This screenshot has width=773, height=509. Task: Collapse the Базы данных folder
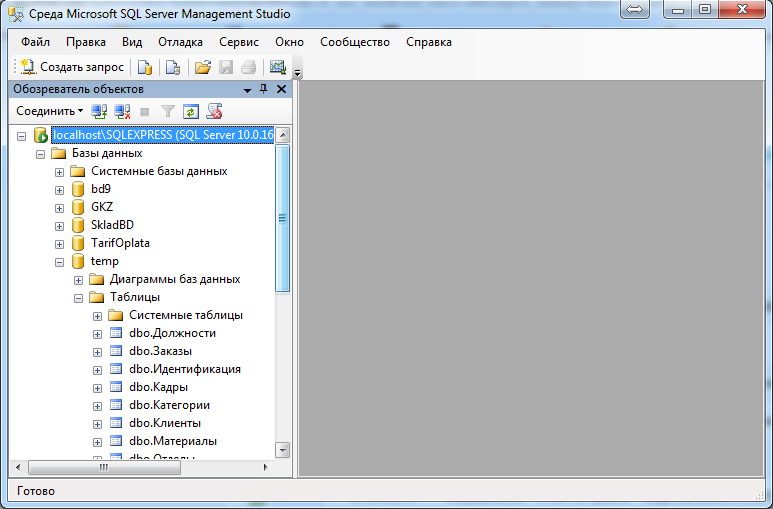click(40, 154)
